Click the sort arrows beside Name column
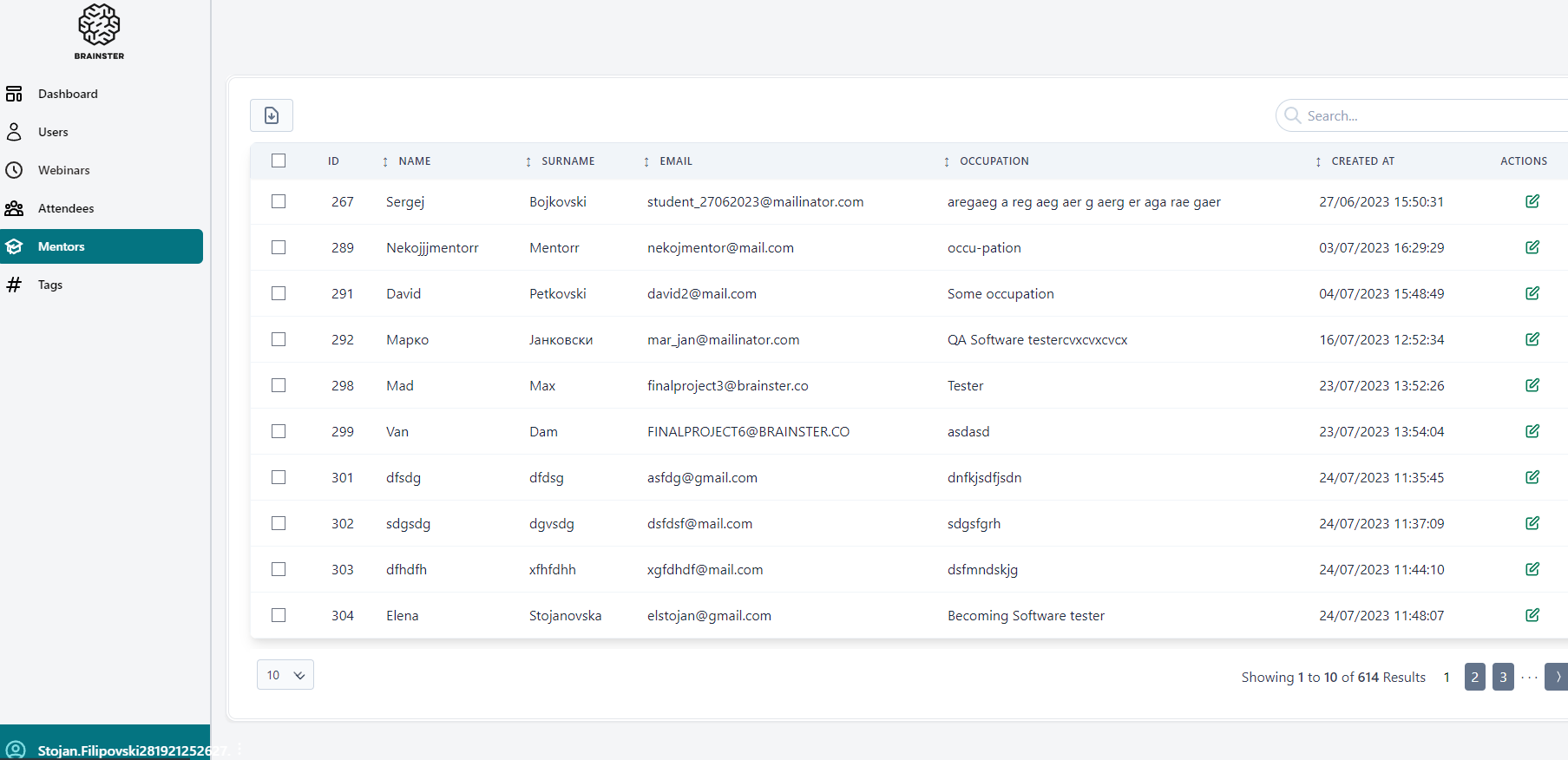The width and height of the screenshot is (1568, 760). [x=385, y=162]
